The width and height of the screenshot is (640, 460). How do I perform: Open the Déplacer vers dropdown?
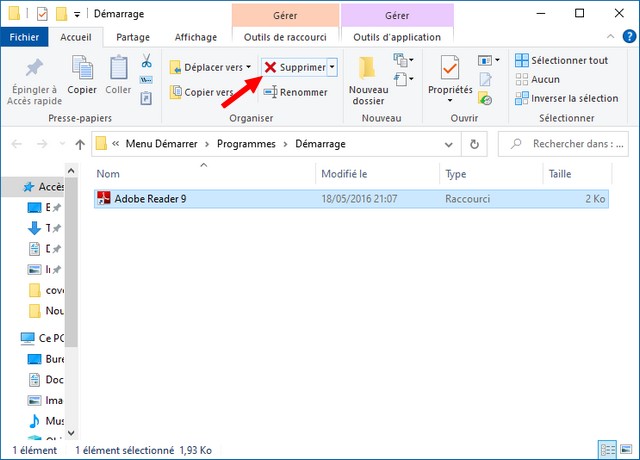coord(210,67)
